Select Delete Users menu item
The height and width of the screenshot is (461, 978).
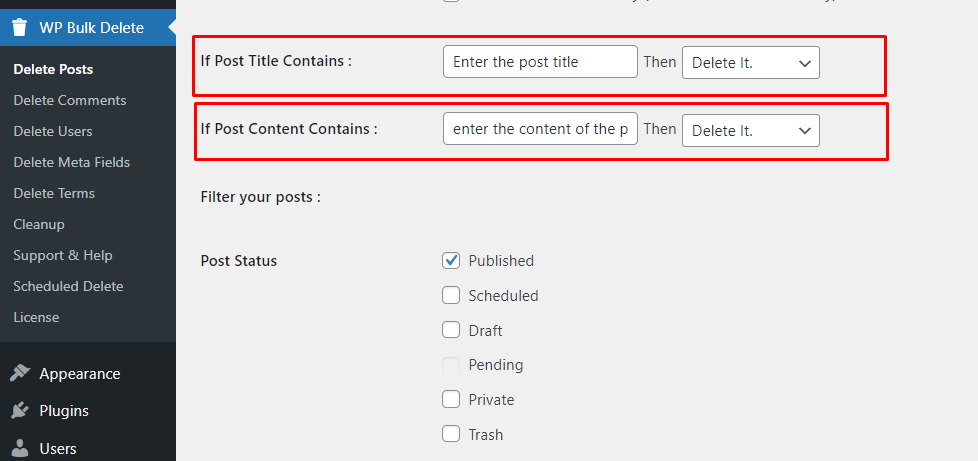53,132
